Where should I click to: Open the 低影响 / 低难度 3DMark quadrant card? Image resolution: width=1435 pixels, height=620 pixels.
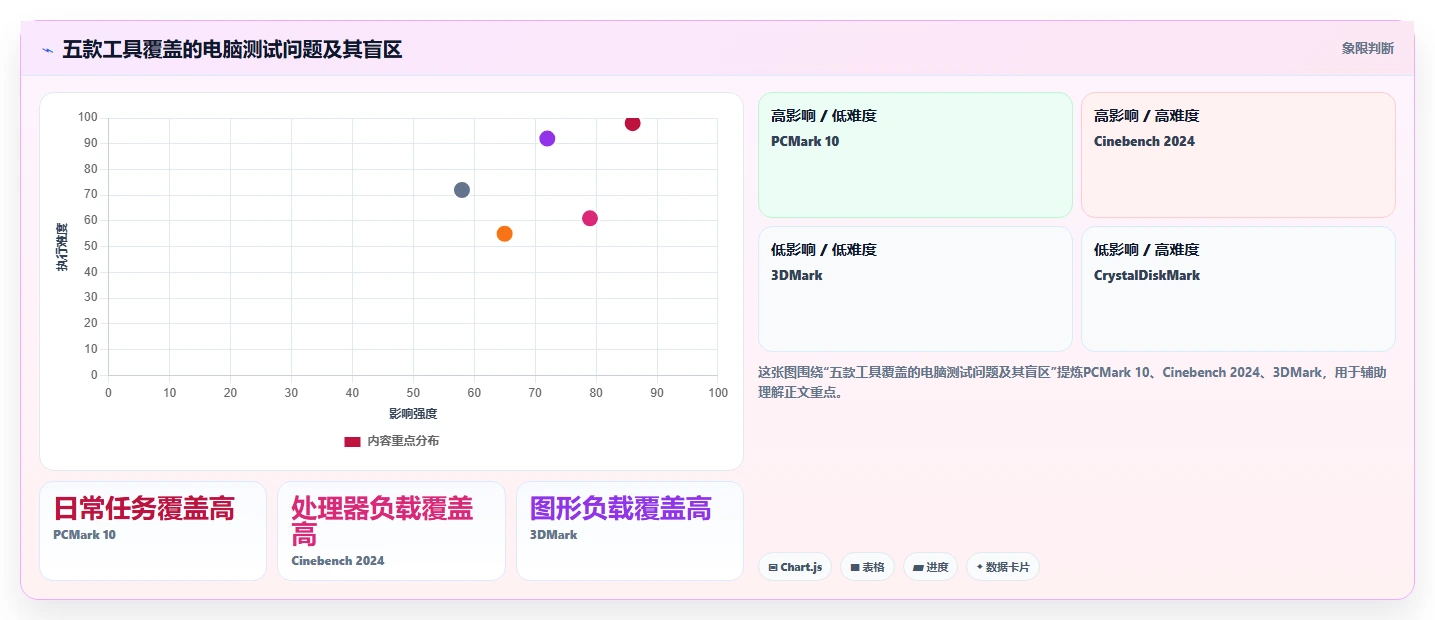915,289
